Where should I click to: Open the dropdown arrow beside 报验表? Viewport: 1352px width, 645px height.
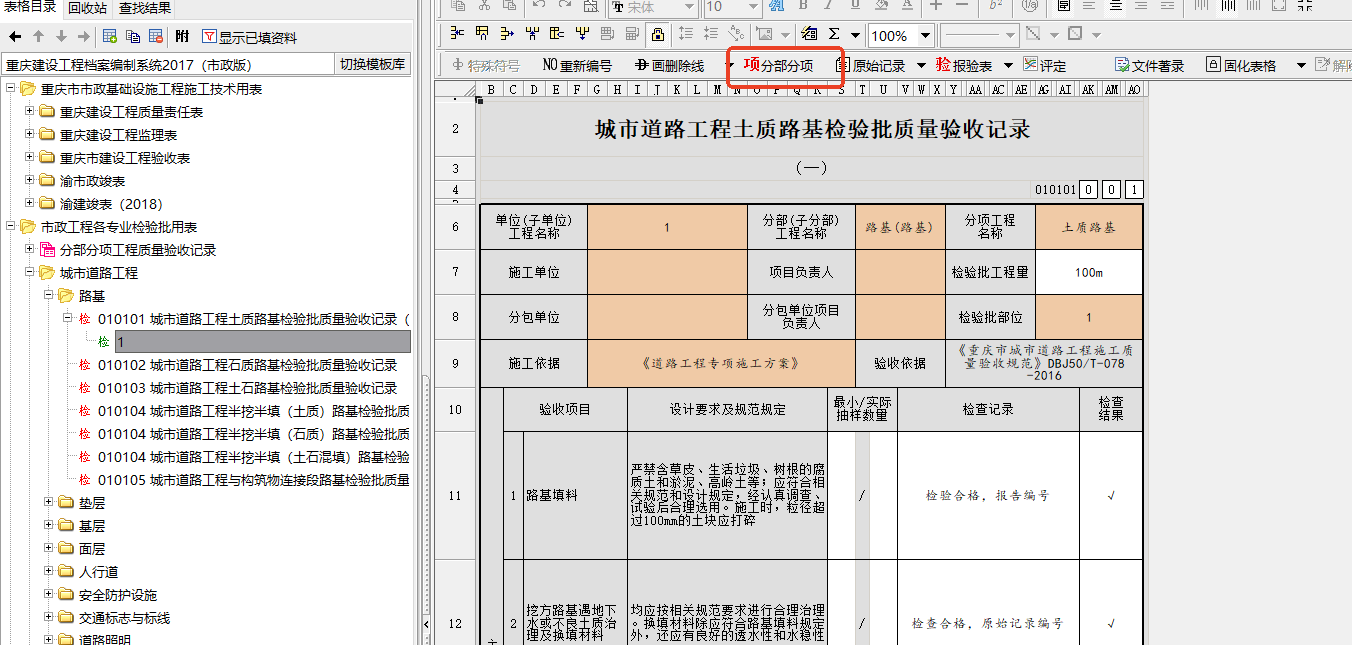pos(1008,65)
